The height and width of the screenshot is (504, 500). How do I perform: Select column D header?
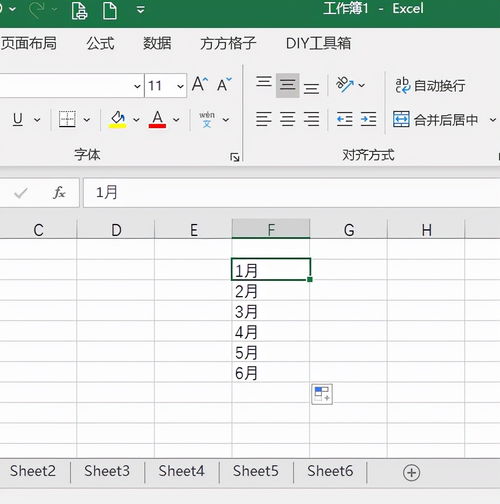[x=116, y=230]
